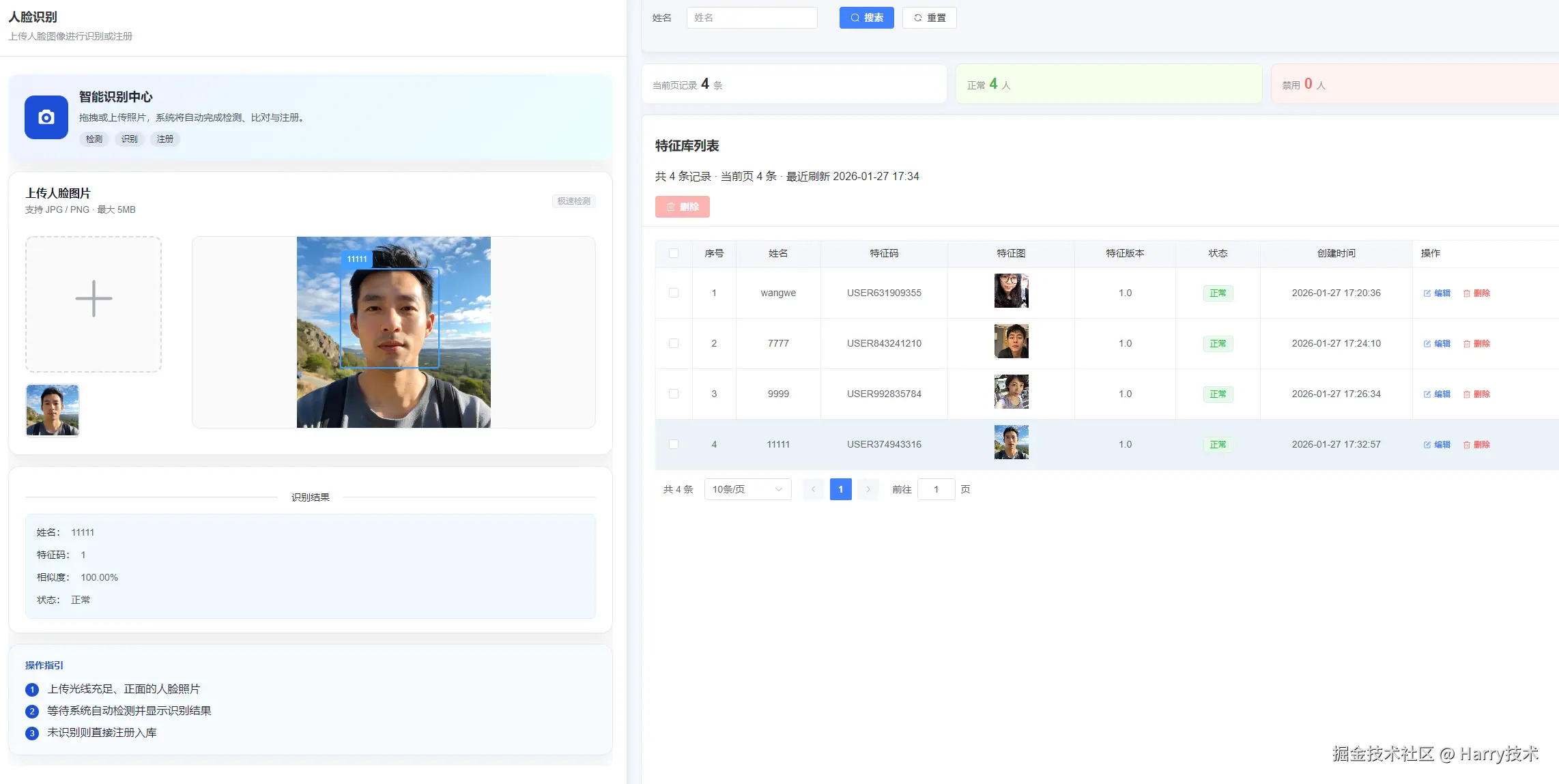Click the 正常 4 人 green stat card

point(1109,84)
